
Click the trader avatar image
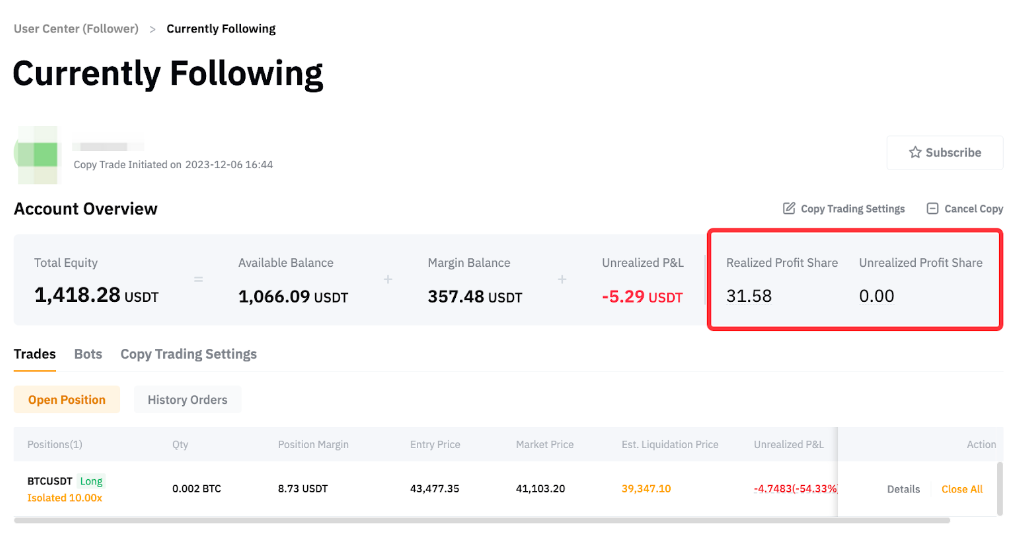coord(37,154)
